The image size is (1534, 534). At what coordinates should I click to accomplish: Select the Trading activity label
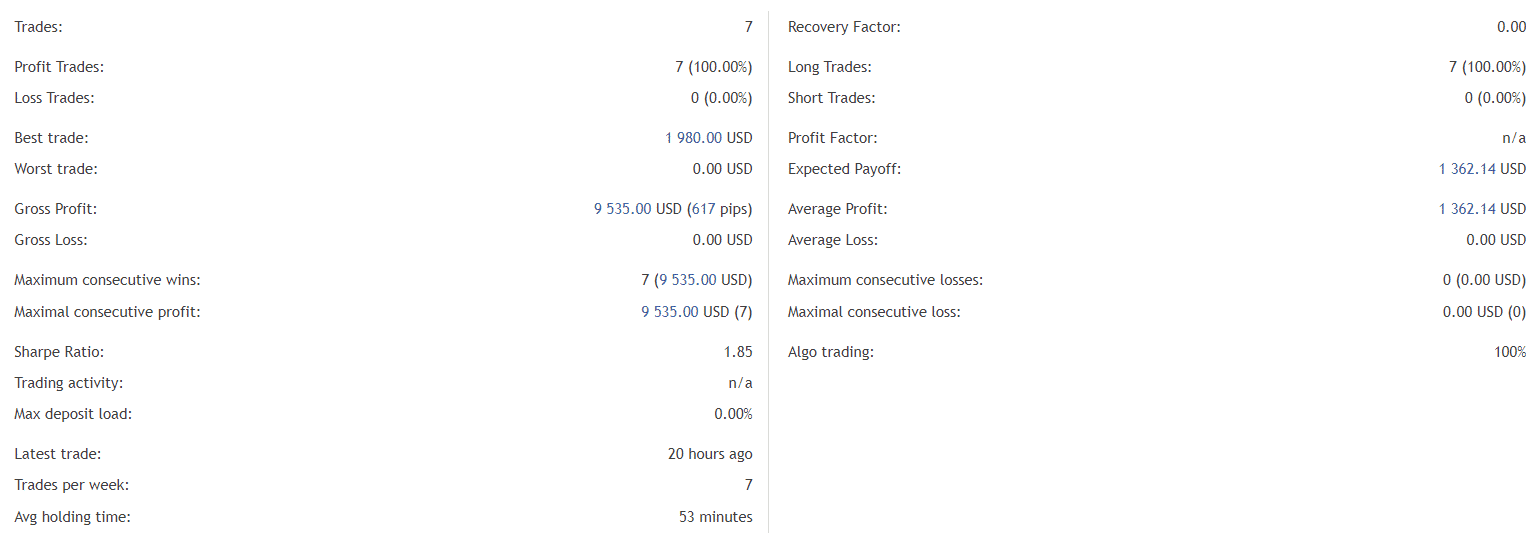pos(69,383)
